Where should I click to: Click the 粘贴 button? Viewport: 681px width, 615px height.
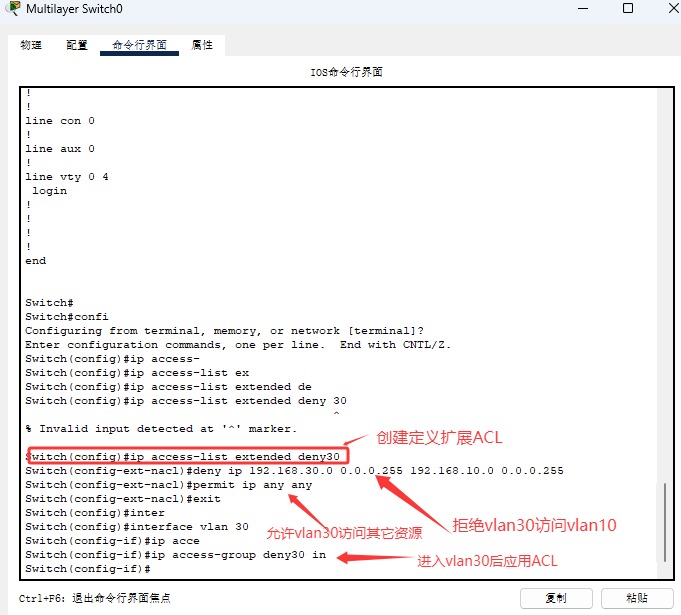(x=635, y=598)
